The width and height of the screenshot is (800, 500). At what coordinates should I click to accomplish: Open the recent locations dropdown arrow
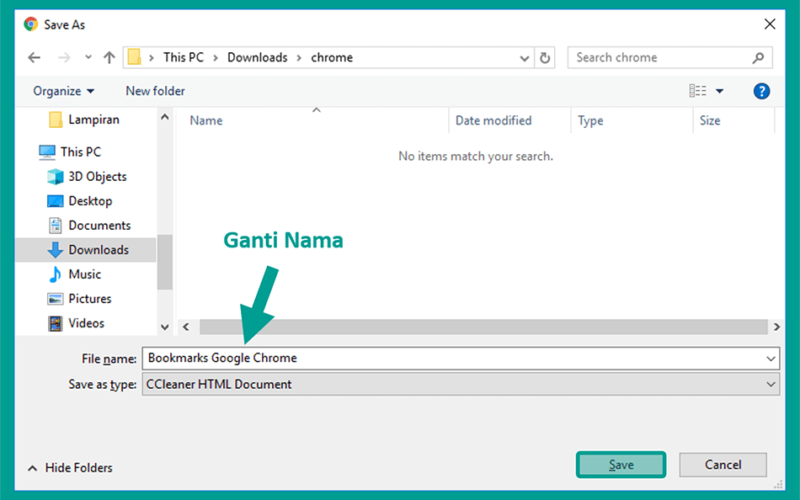[88, 57]
